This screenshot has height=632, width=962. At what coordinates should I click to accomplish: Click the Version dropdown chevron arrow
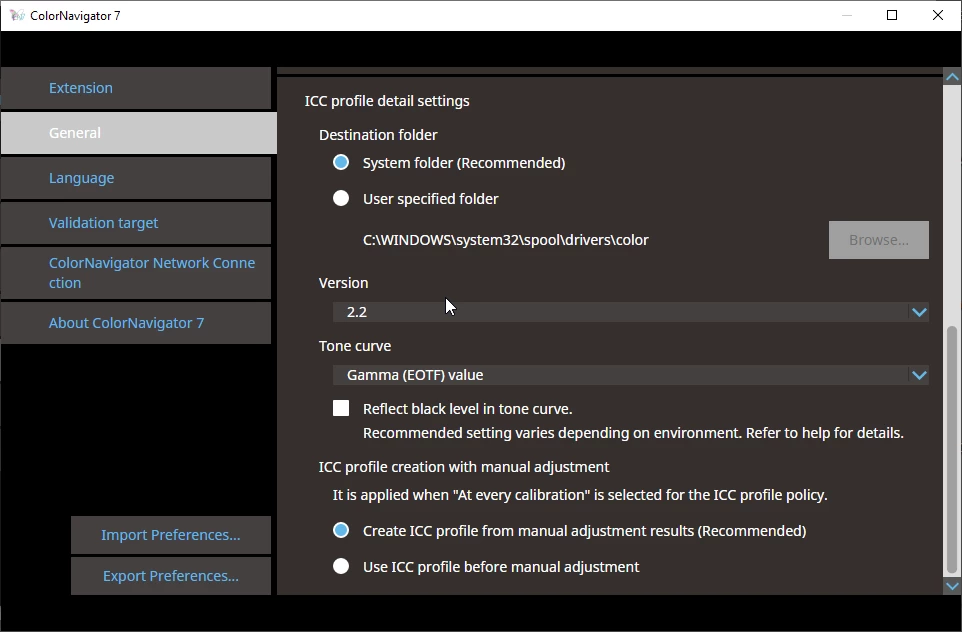pos(919,312)
